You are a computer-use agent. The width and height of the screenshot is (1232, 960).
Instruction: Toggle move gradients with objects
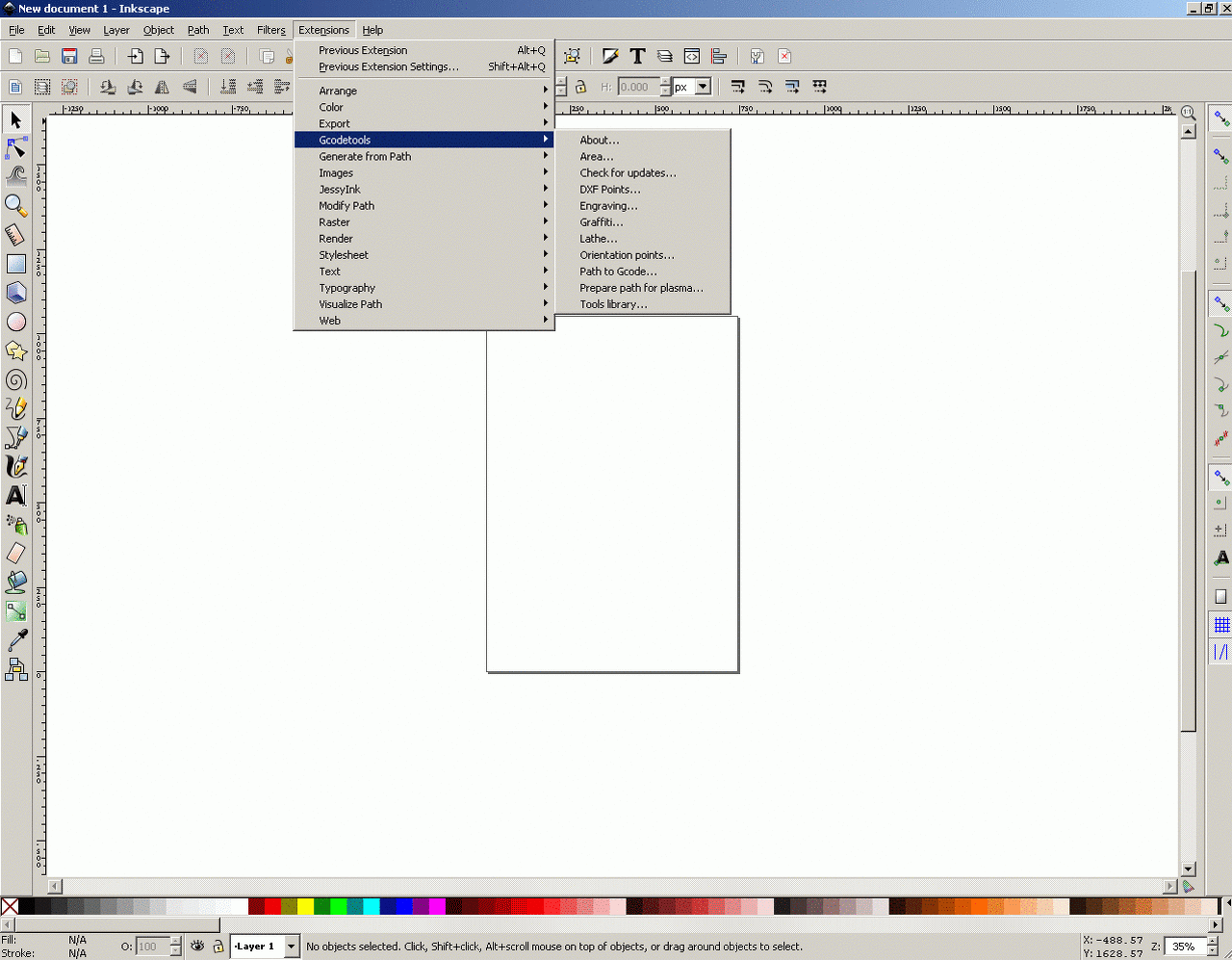pos(791,87)
